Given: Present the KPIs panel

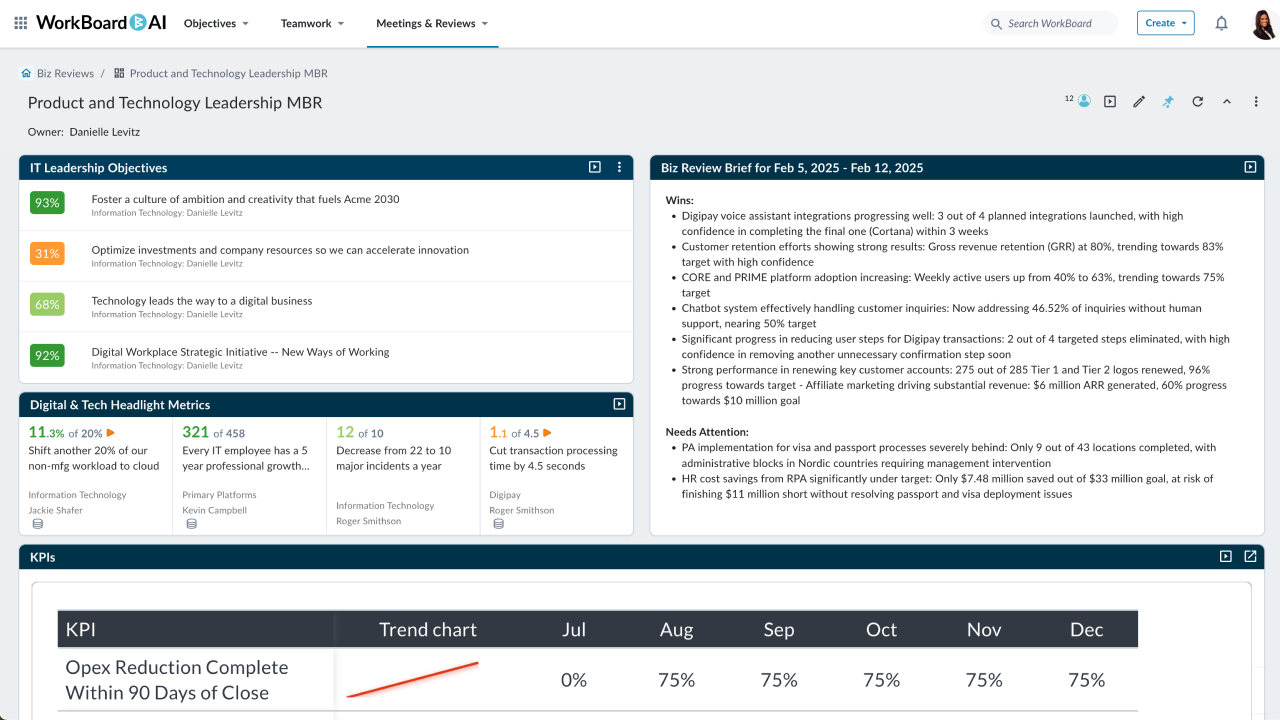Looking at the screenshot, I should [1226, 556].
